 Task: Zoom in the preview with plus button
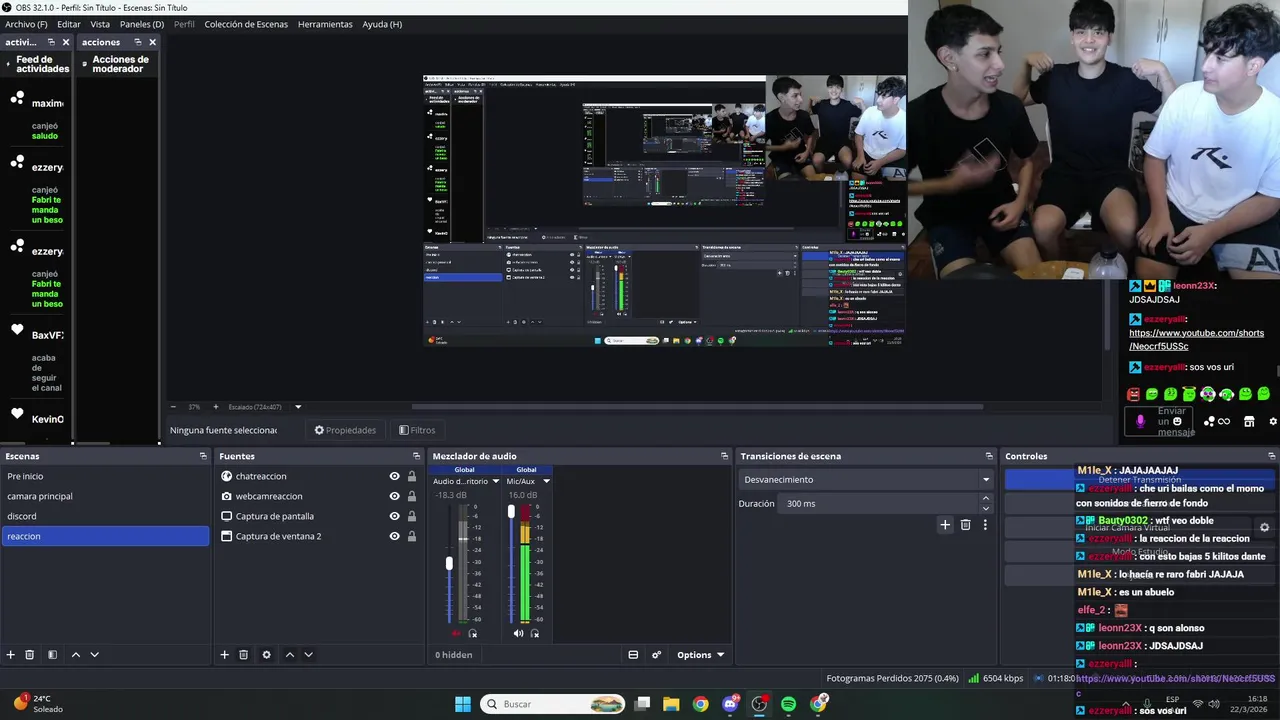pos(215,407)
